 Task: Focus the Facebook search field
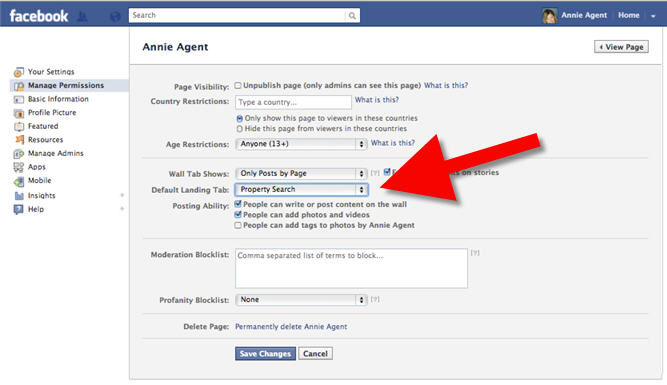(237, 15)
